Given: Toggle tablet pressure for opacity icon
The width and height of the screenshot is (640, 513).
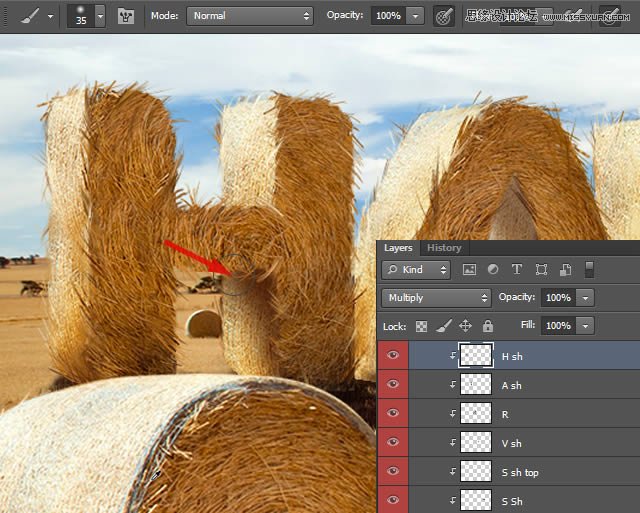Looking at the screenshot, I should [444, 16].
